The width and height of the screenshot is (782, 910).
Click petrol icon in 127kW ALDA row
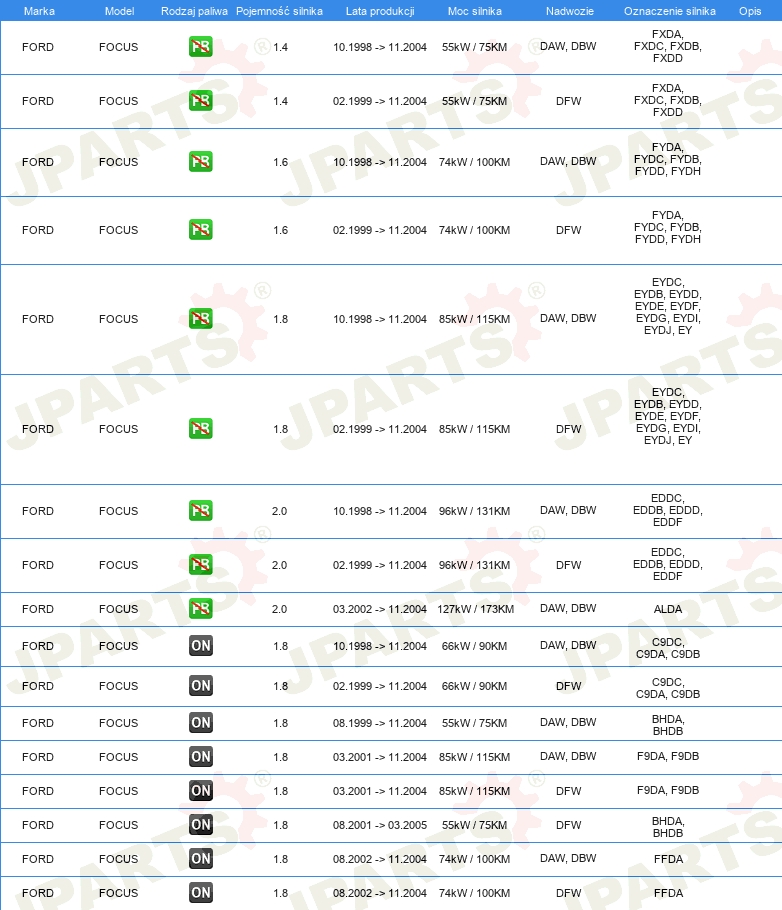click(x=200, y=608)
